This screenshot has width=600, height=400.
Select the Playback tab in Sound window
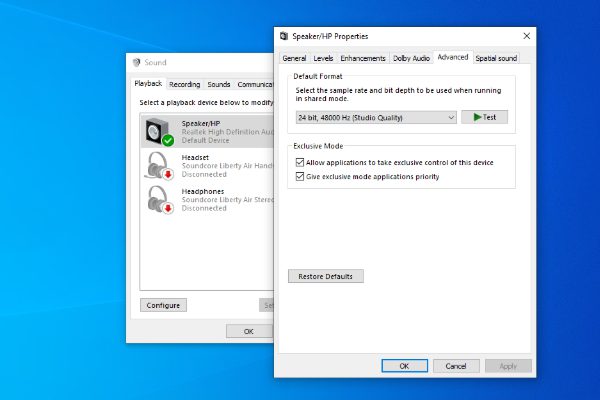pos(148,83)
